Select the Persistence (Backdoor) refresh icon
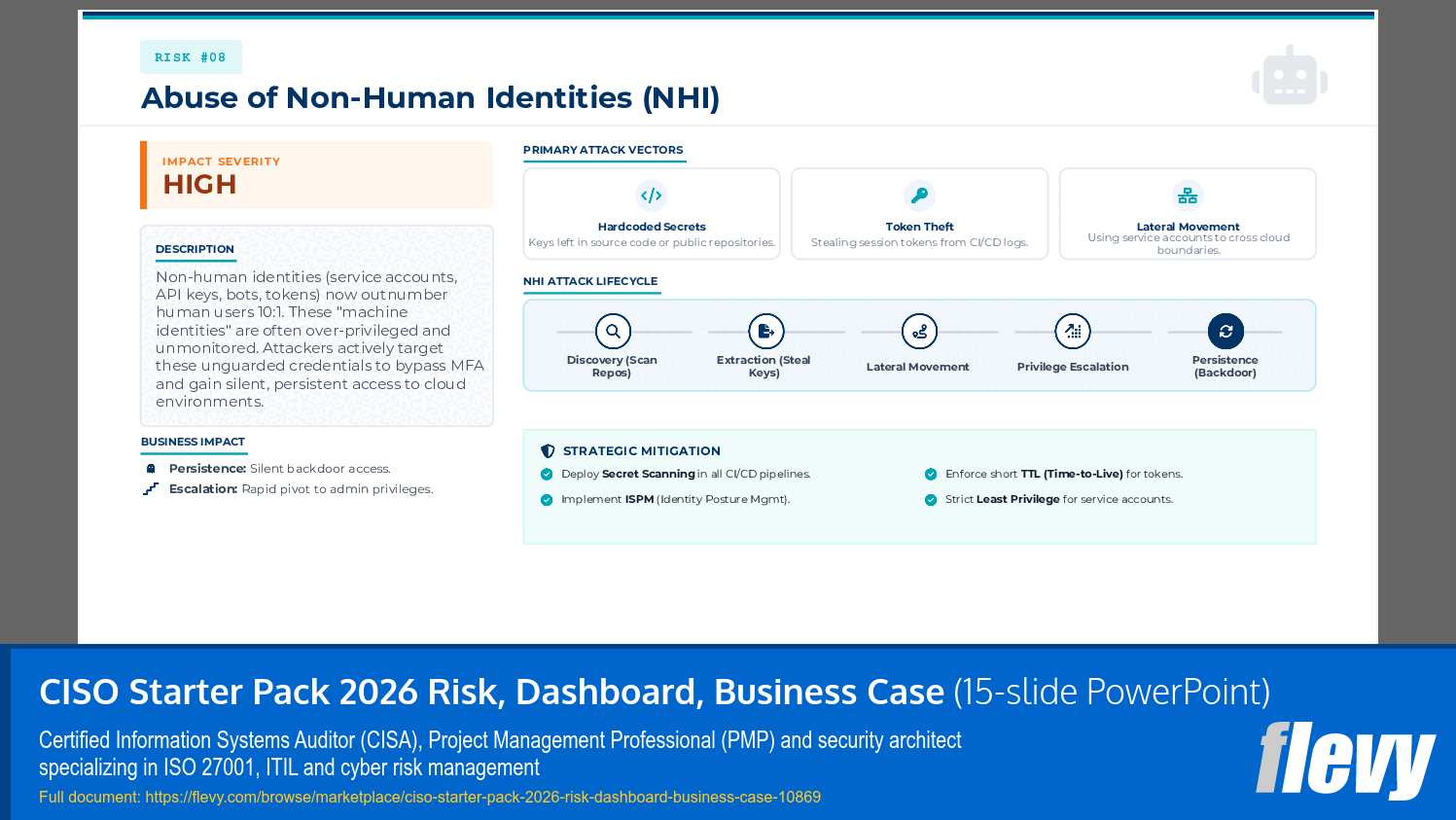The image size is (1456, 820). (1225, 331)
